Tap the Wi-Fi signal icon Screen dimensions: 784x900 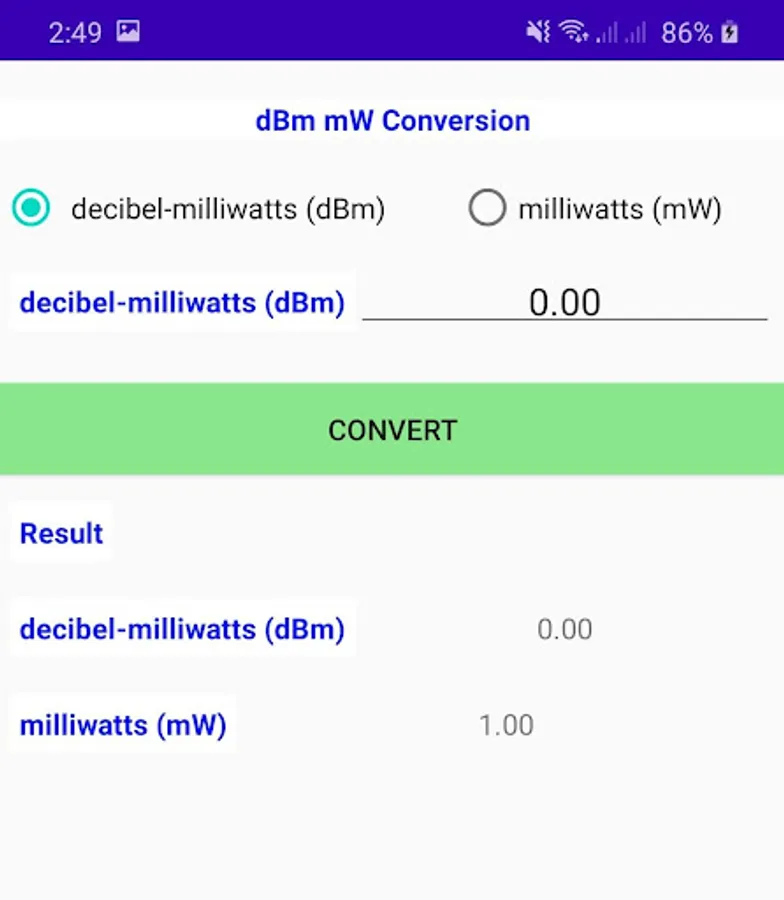(x=574, y=32)
